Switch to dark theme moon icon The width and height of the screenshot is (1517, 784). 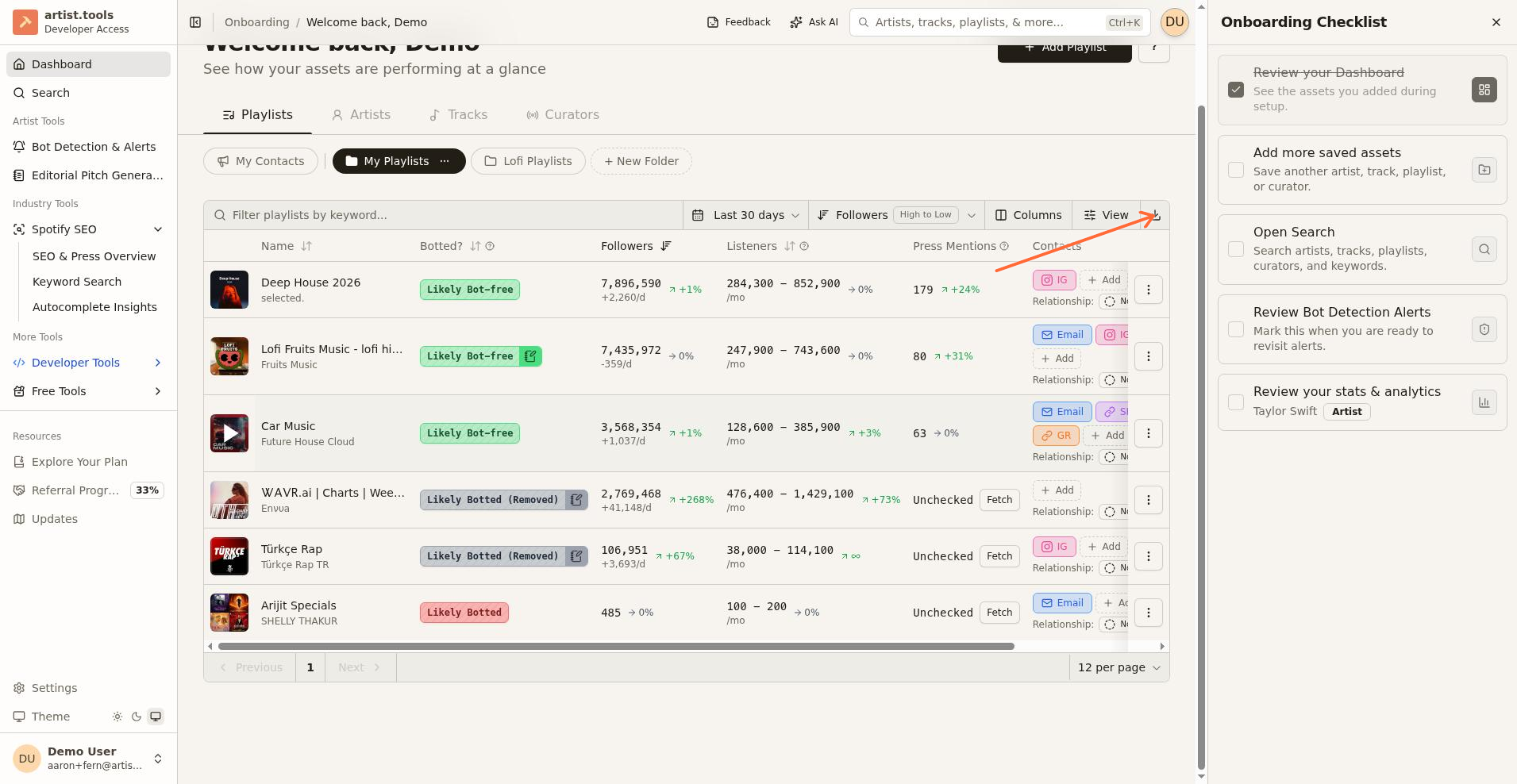pos(137,717)
